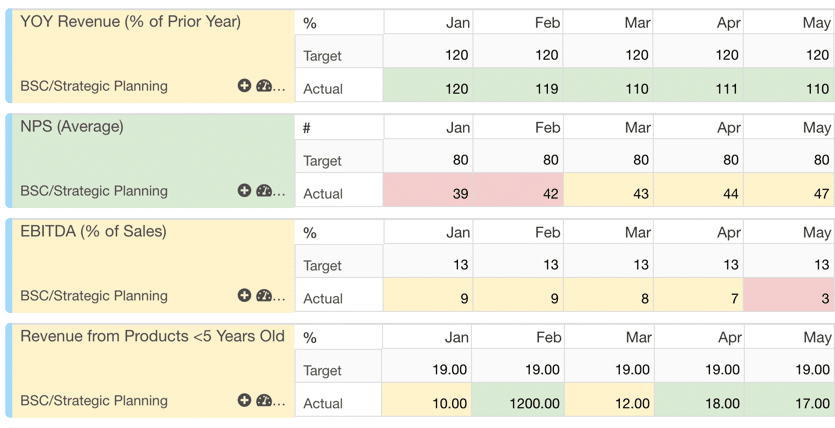This screenshot has height=428, width=835.
Task: Open gauge icon for EBITDA measure
Action: point(264,295)
